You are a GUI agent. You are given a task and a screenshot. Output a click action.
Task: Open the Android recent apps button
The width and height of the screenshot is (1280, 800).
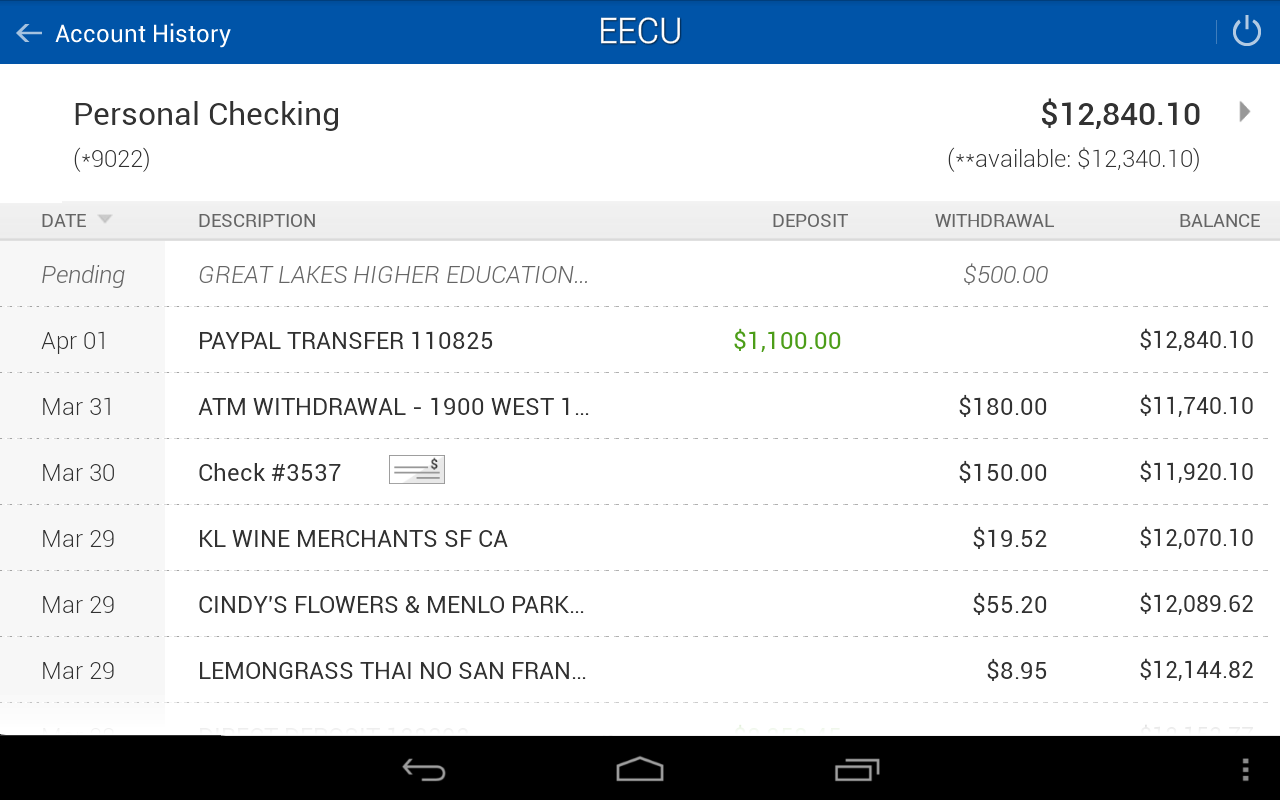[856, 769]
